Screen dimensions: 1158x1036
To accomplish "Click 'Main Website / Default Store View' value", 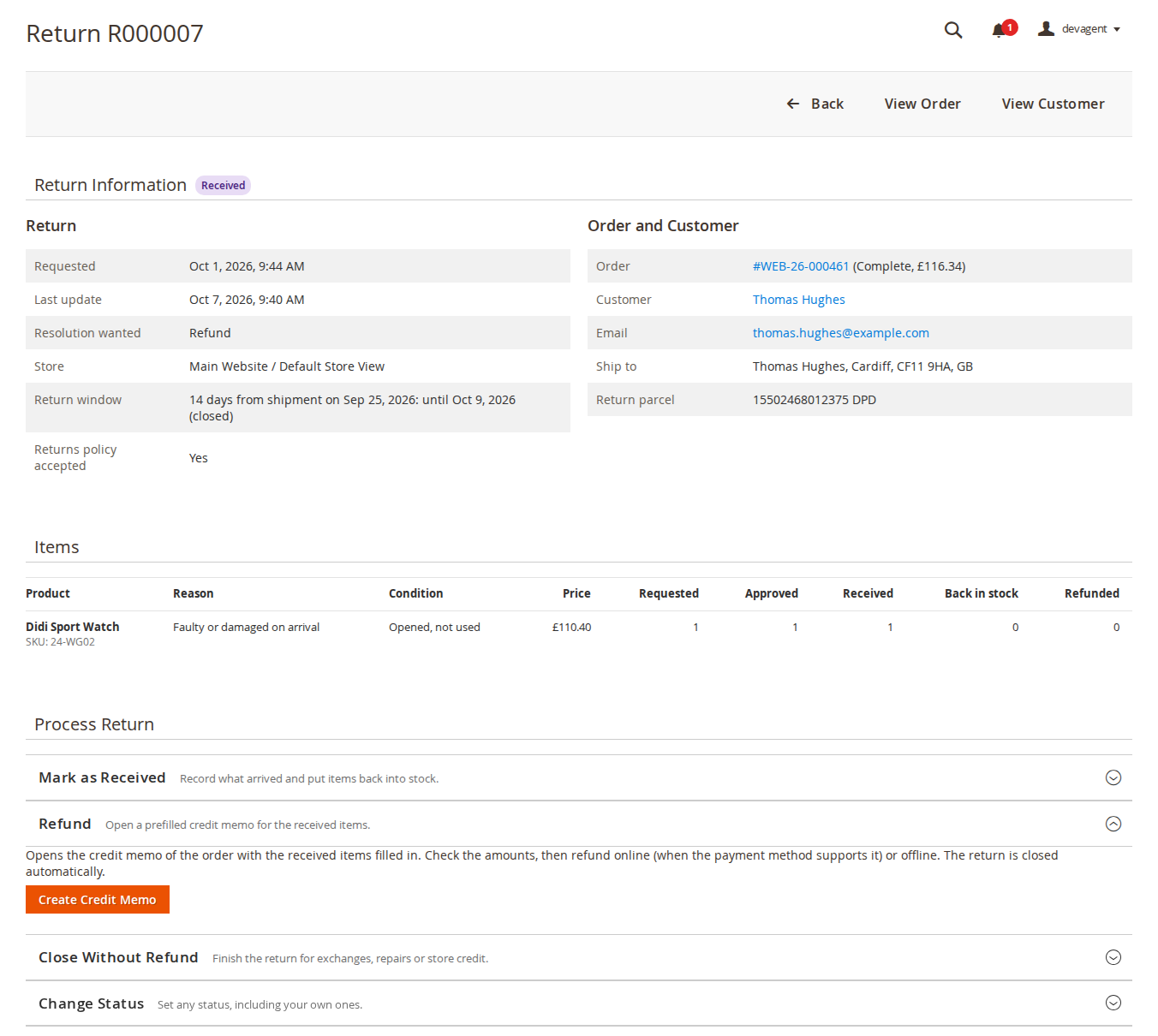I will [x=287, y=366].
